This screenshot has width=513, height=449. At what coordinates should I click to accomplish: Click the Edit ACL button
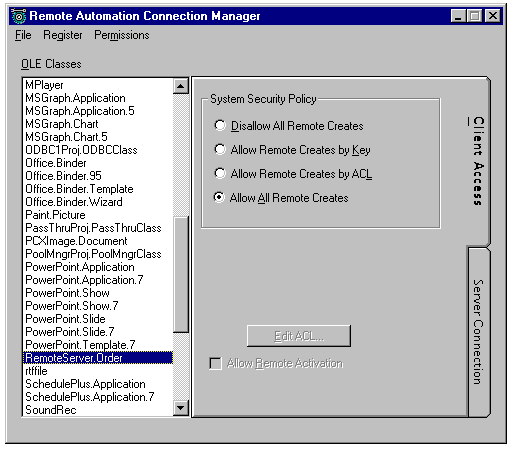(299, 336)
